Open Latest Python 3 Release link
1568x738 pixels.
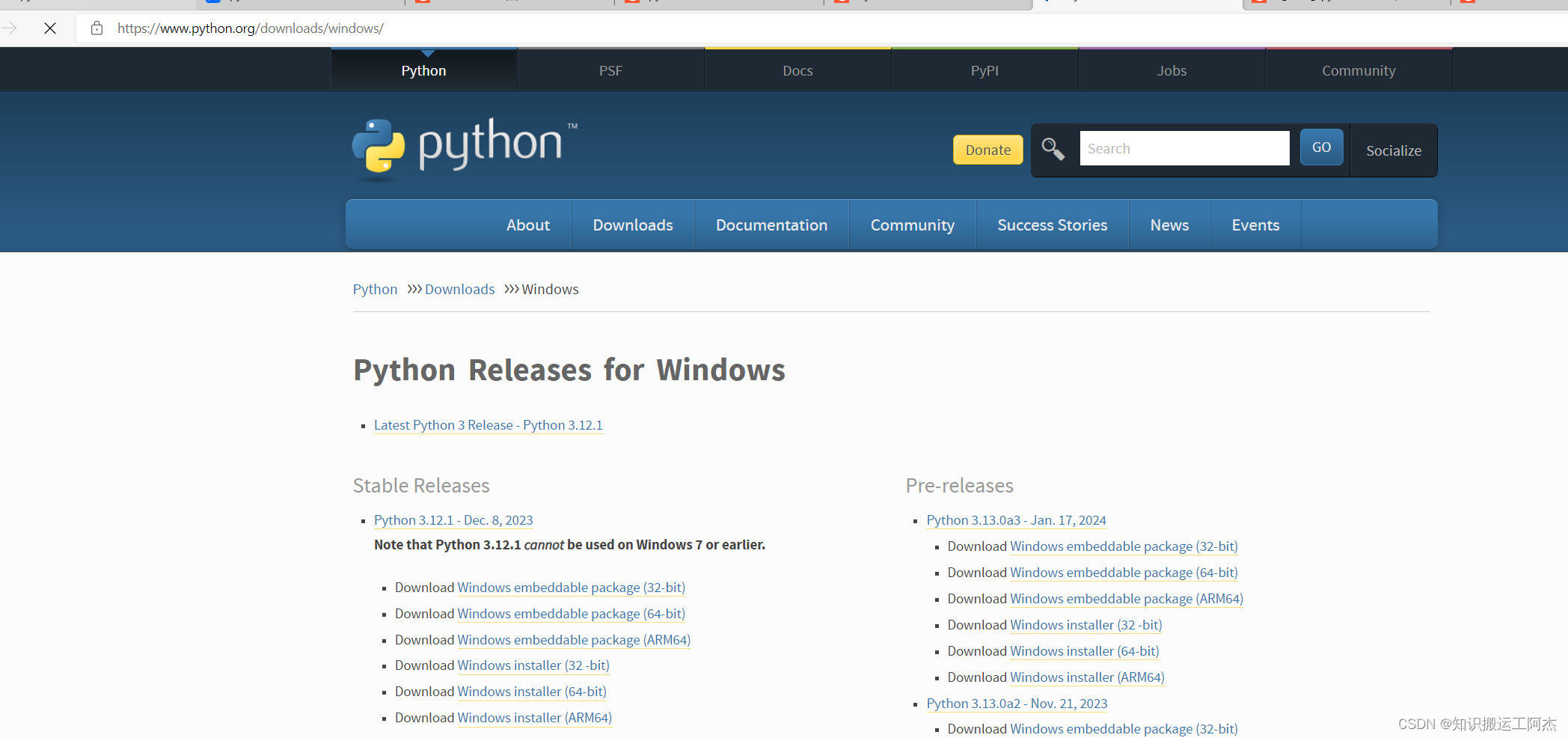click(x=488, y=425)
